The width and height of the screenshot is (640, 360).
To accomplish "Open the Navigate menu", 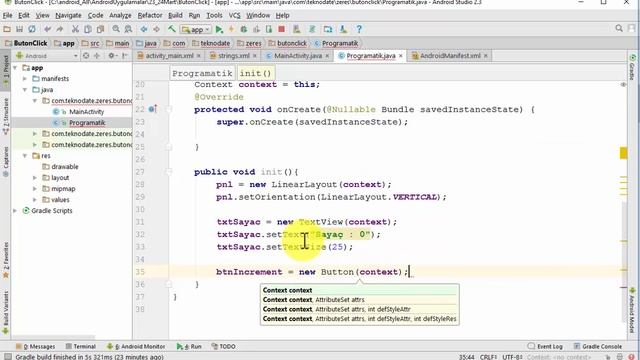I will pos(68,16).
